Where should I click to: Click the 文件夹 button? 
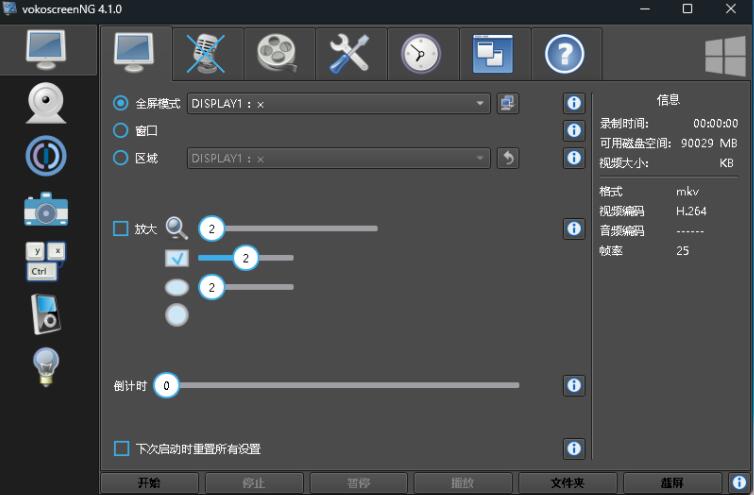tap(566, 483)
